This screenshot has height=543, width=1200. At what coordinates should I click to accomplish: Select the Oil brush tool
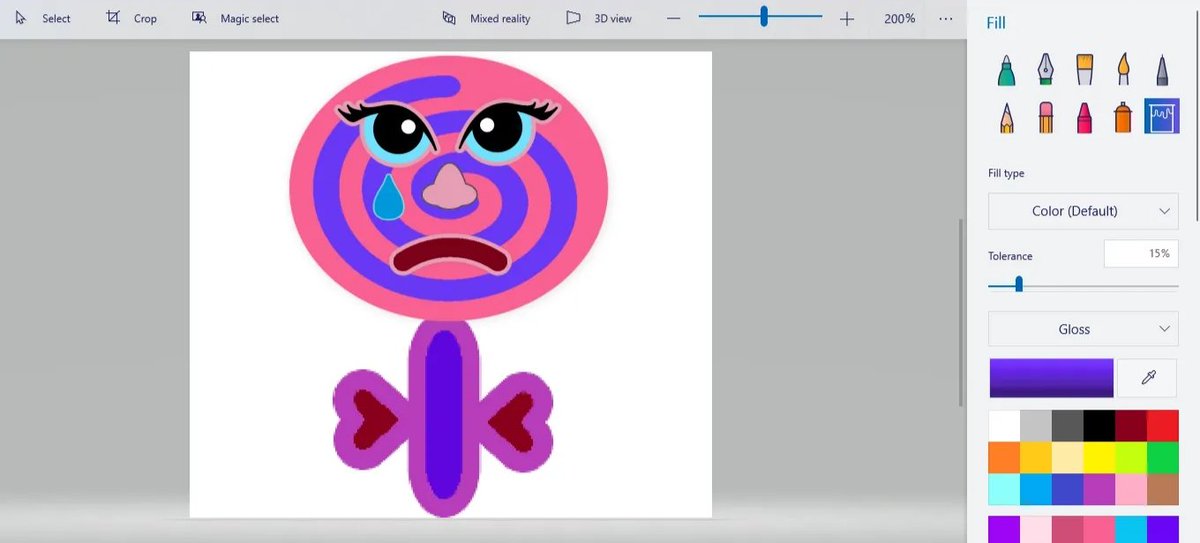[1084, 69]
